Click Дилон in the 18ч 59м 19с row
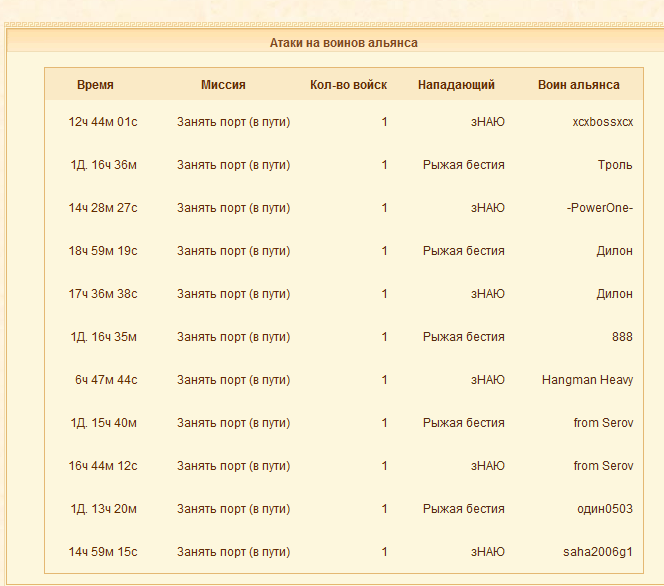This screenshot has width=664, height=586. [x=614, y=251]
